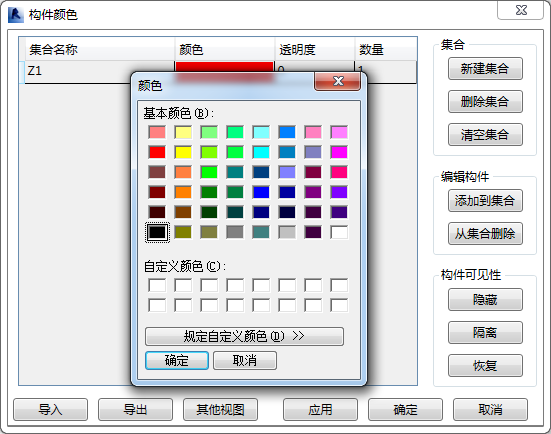Hide components with the 隐藏 button
This screenshot has width=551, height=434.
[x=485, y=300]
